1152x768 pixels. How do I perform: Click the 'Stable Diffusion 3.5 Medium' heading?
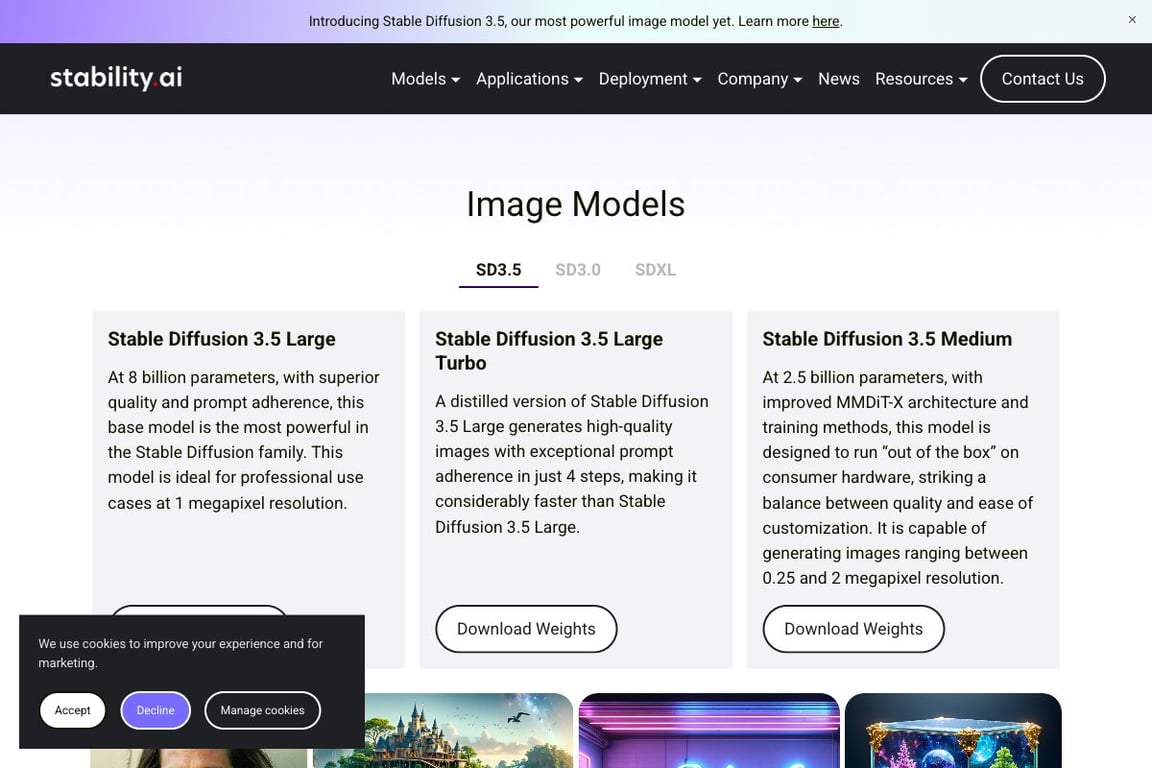[x=887, y=339]
